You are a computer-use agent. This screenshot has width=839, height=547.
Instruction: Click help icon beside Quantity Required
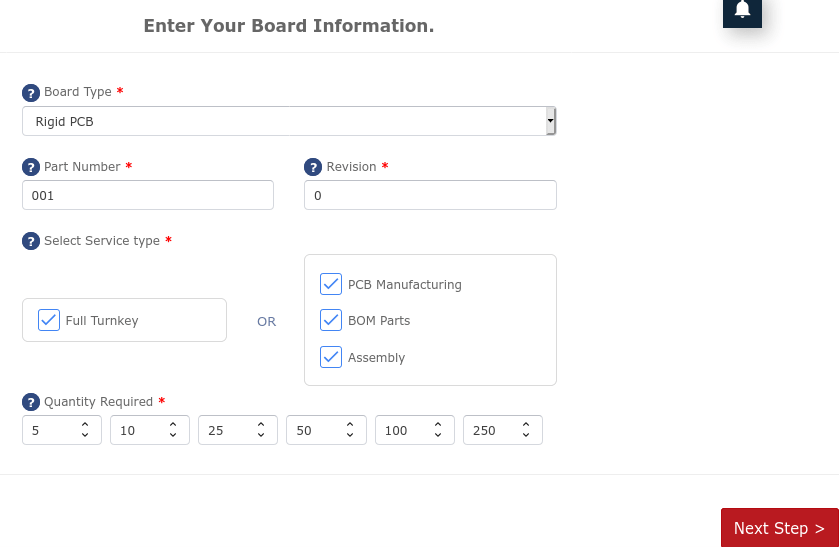coord(31,403)
